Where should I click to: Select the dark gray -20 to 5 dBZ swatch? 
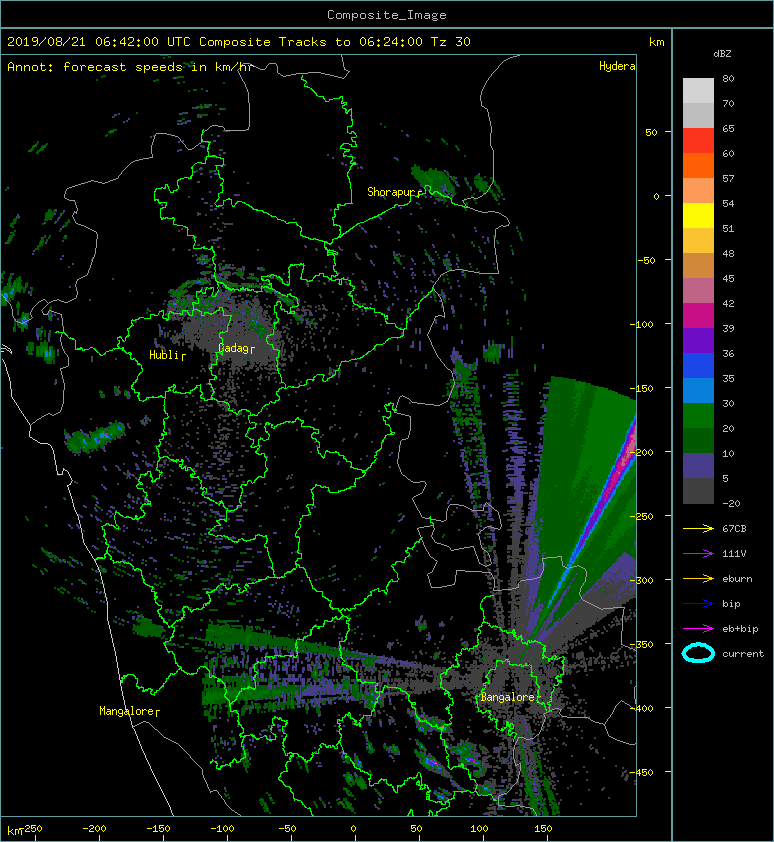tap(698, 491)
